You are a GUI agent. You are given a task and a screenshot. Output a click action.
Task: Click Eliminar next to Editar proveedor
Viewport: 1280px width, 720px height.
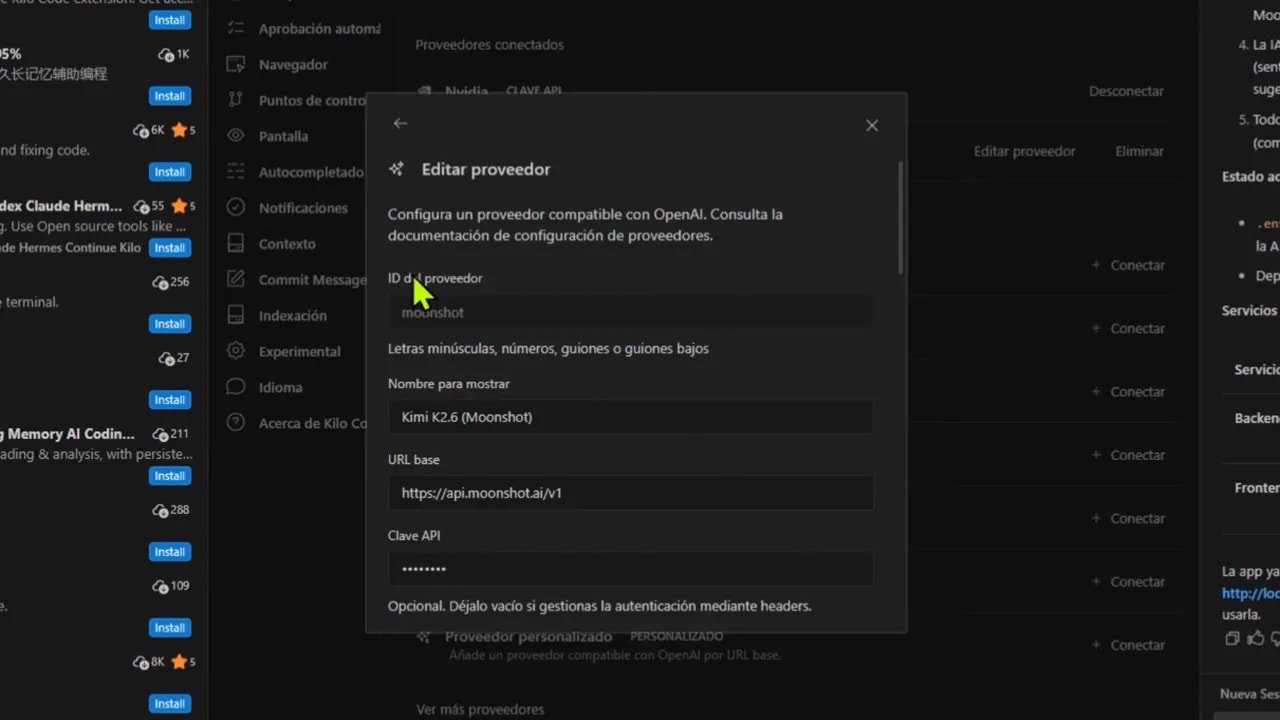click(x=1140, y=151)
